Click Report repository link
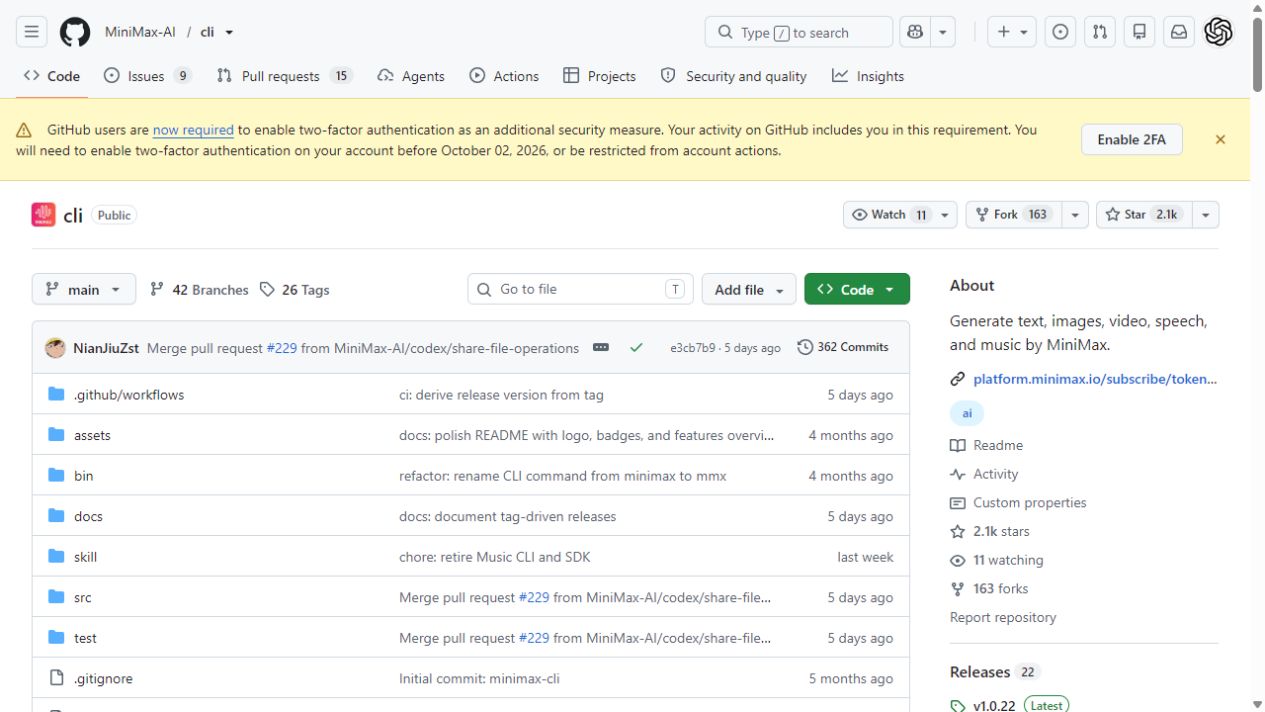1265x712 pixels. [x=1003, y=617]
